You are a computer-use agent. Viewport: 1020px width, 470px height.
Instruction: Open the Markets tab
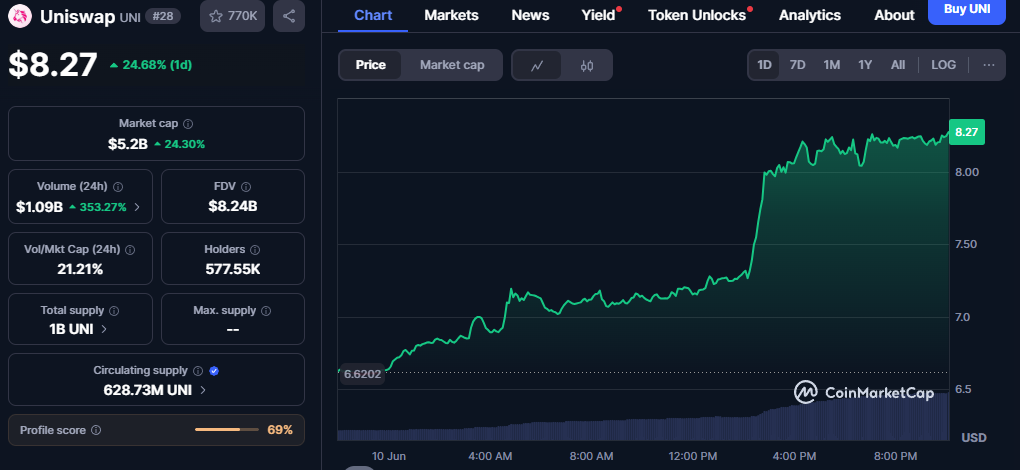click(451, 15)
